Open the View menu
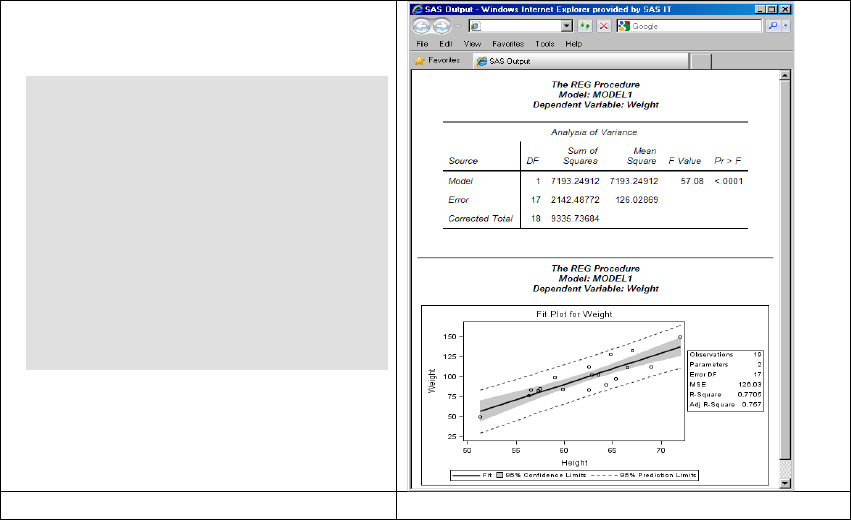 pos(472,44)
